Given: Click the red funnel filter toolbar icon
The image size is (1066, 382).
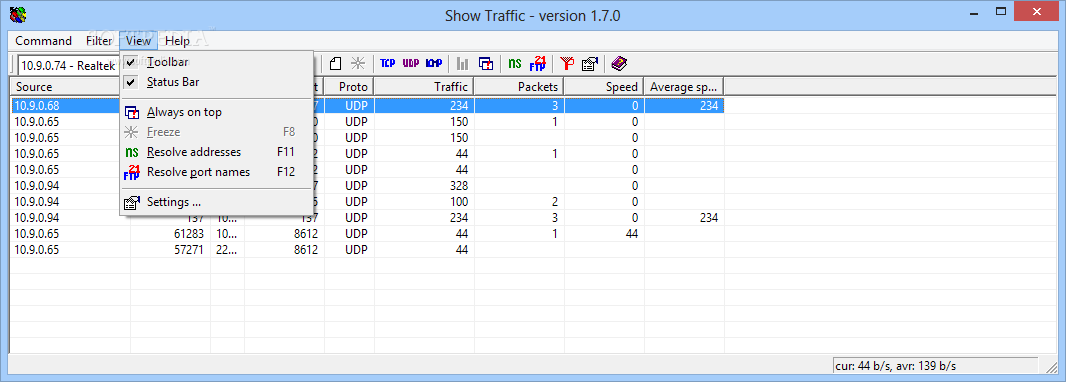Looking at the screenshot, I should [566, 64].
